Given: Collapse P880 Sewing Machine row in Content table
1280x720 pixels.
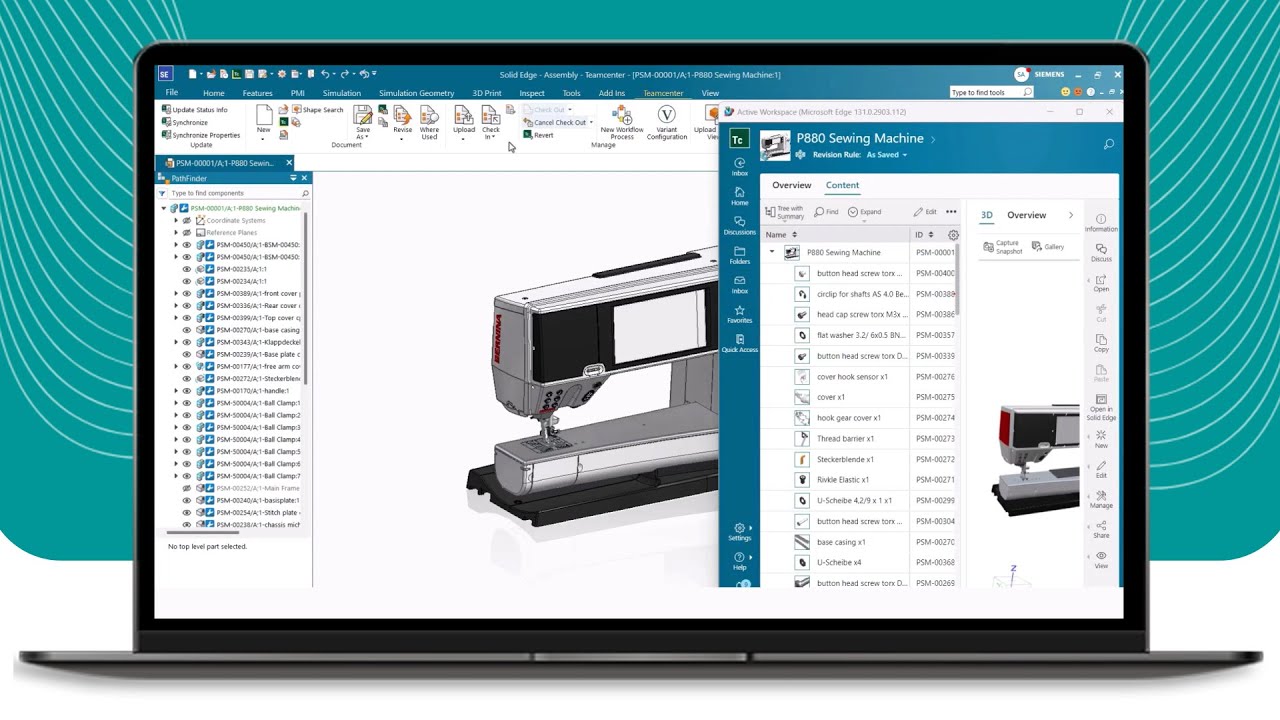Looking at the screenshot, I should (x=772, y=252).
